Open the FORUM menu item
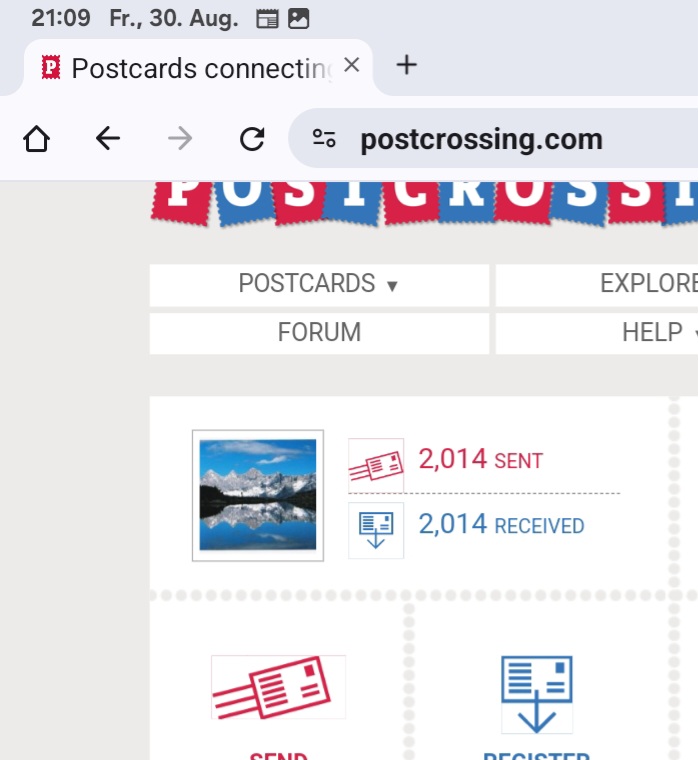The width and height of the screenshot is (698, 760). [x=319, y=332]
